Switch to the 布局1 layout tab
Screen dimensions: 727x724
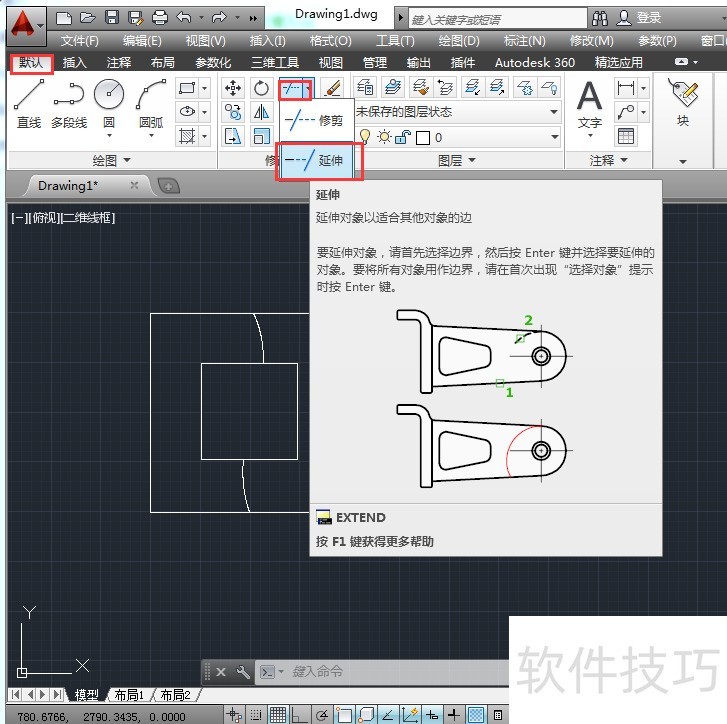coord(129,695)
